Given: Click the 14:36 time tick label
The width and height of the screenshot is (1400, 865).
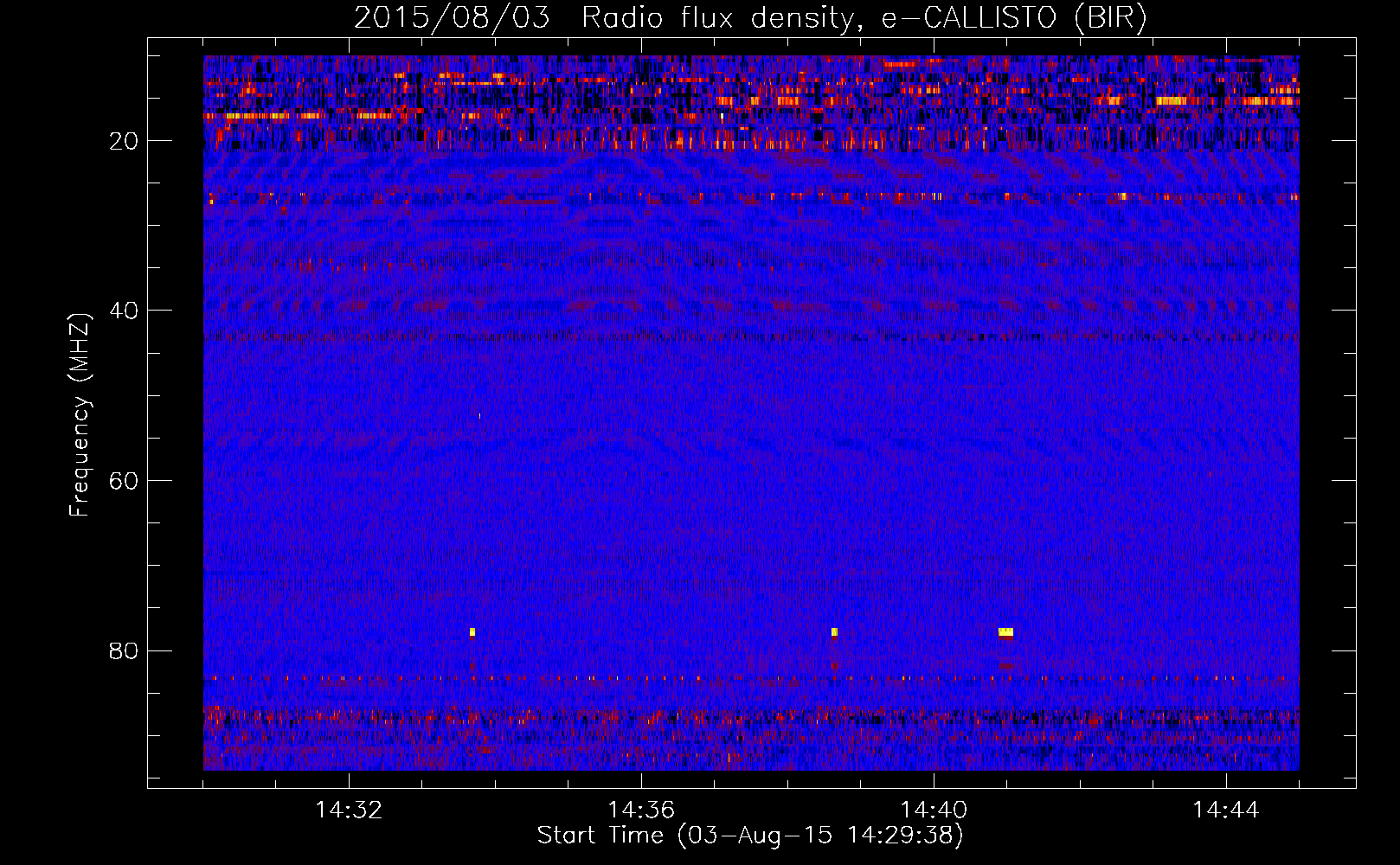Looking at the screenshot, I should pyautogui.click(x=641, y=811).
